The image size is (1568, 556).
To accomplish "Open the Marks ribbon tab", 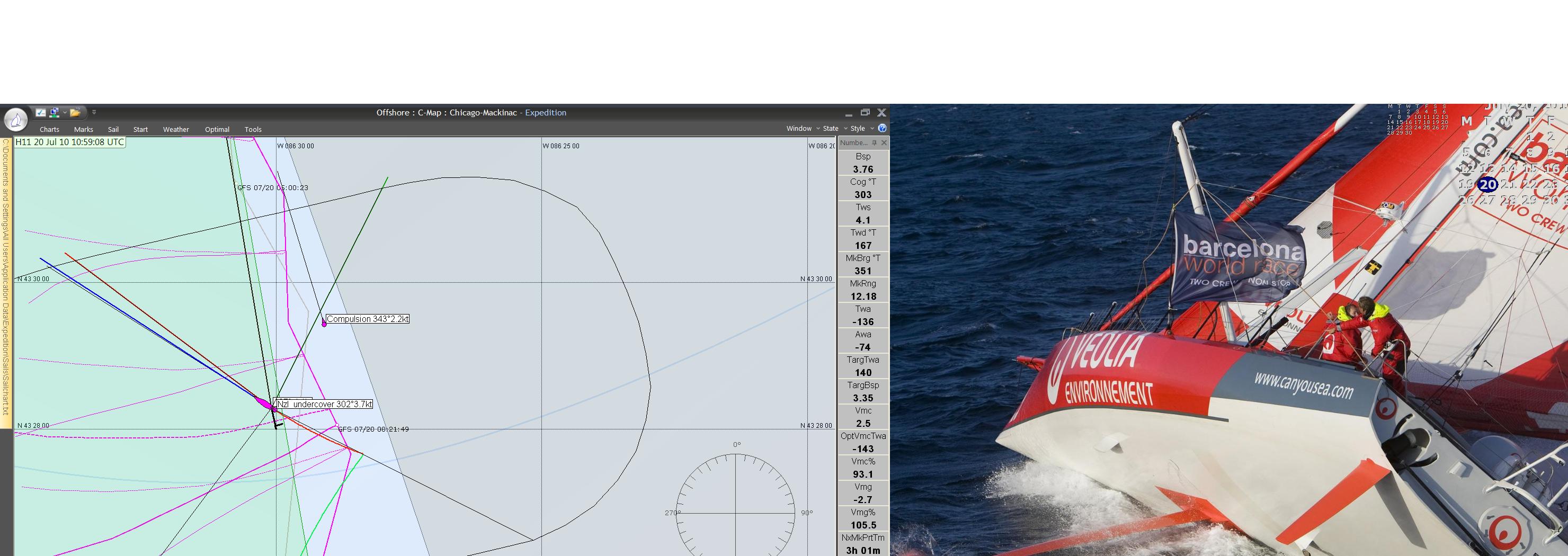I will click(x=83, y=130).
